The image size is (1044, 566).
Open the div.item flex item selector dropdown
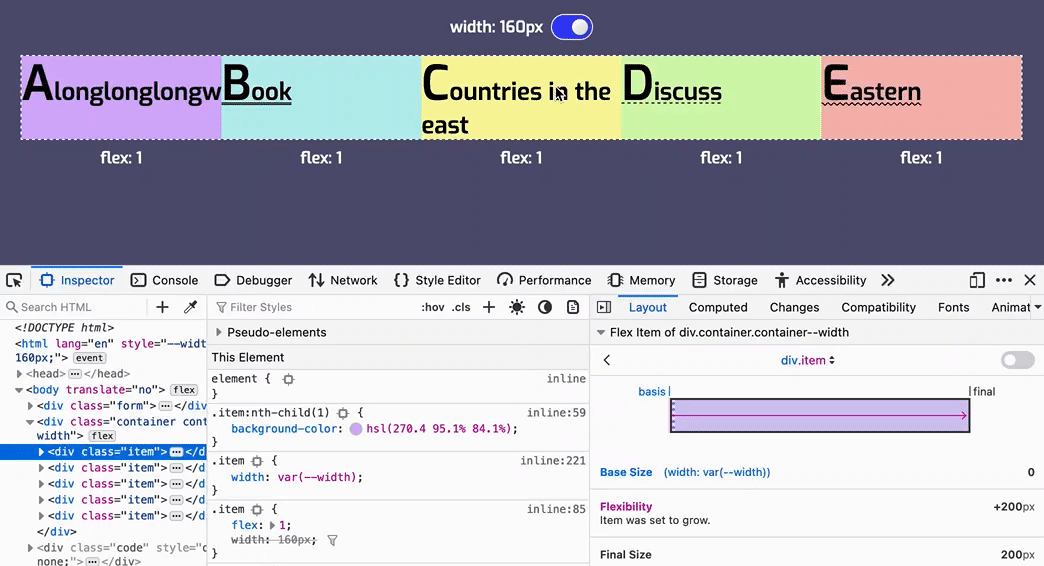[x=807, y=360]
